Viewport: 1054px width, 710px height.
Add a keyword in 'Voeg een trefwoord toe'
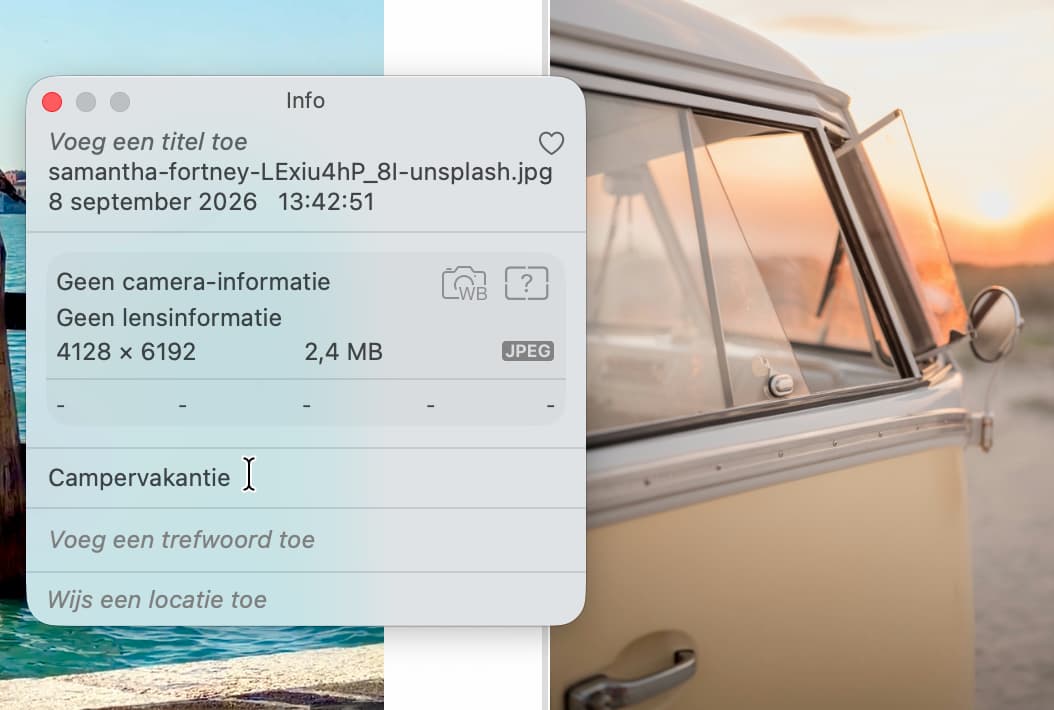click(x=306, y=540)
